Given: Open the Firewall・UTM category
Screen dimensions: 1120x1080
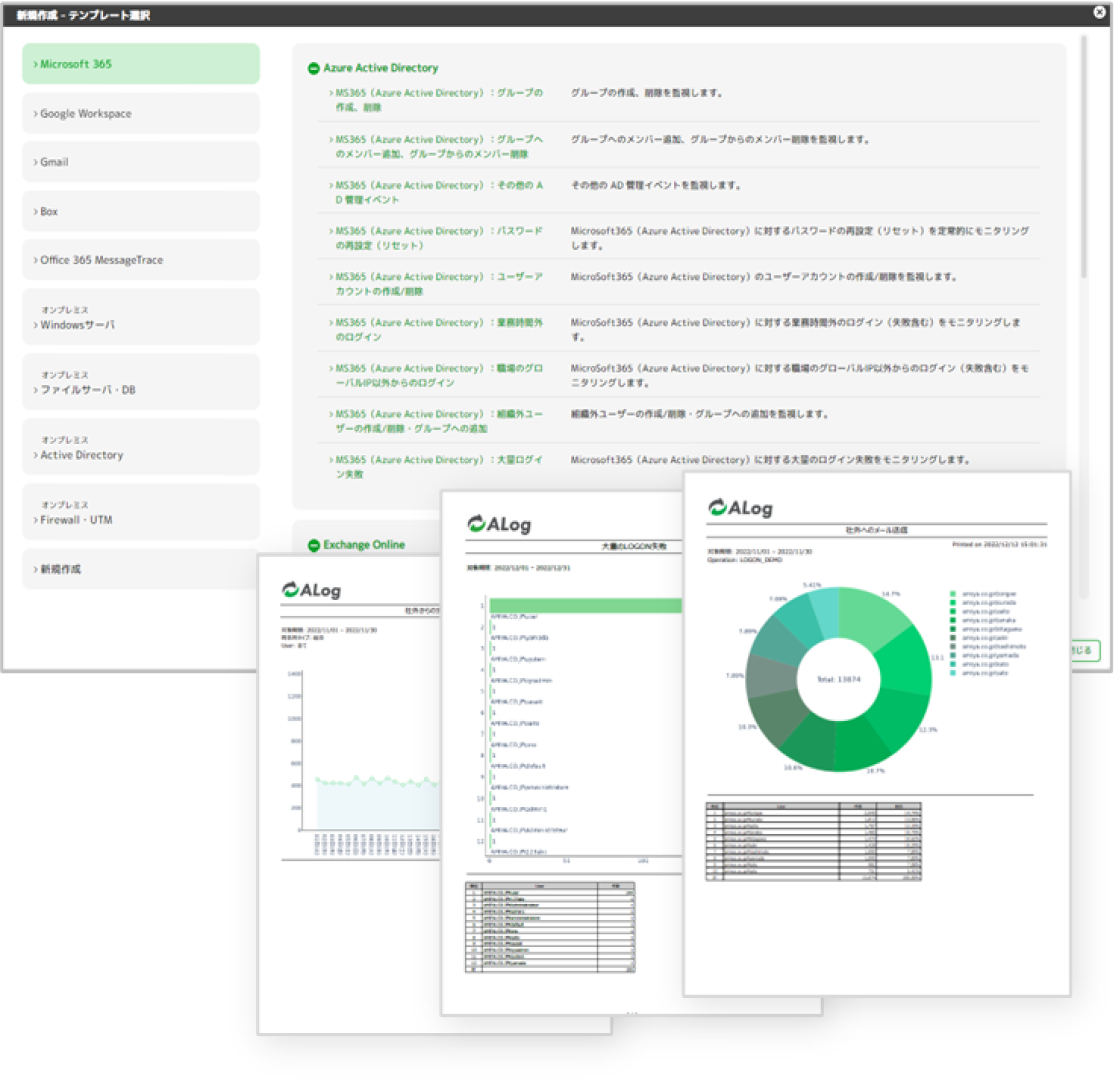Looking at the screenshot, I should pos(141,513).
